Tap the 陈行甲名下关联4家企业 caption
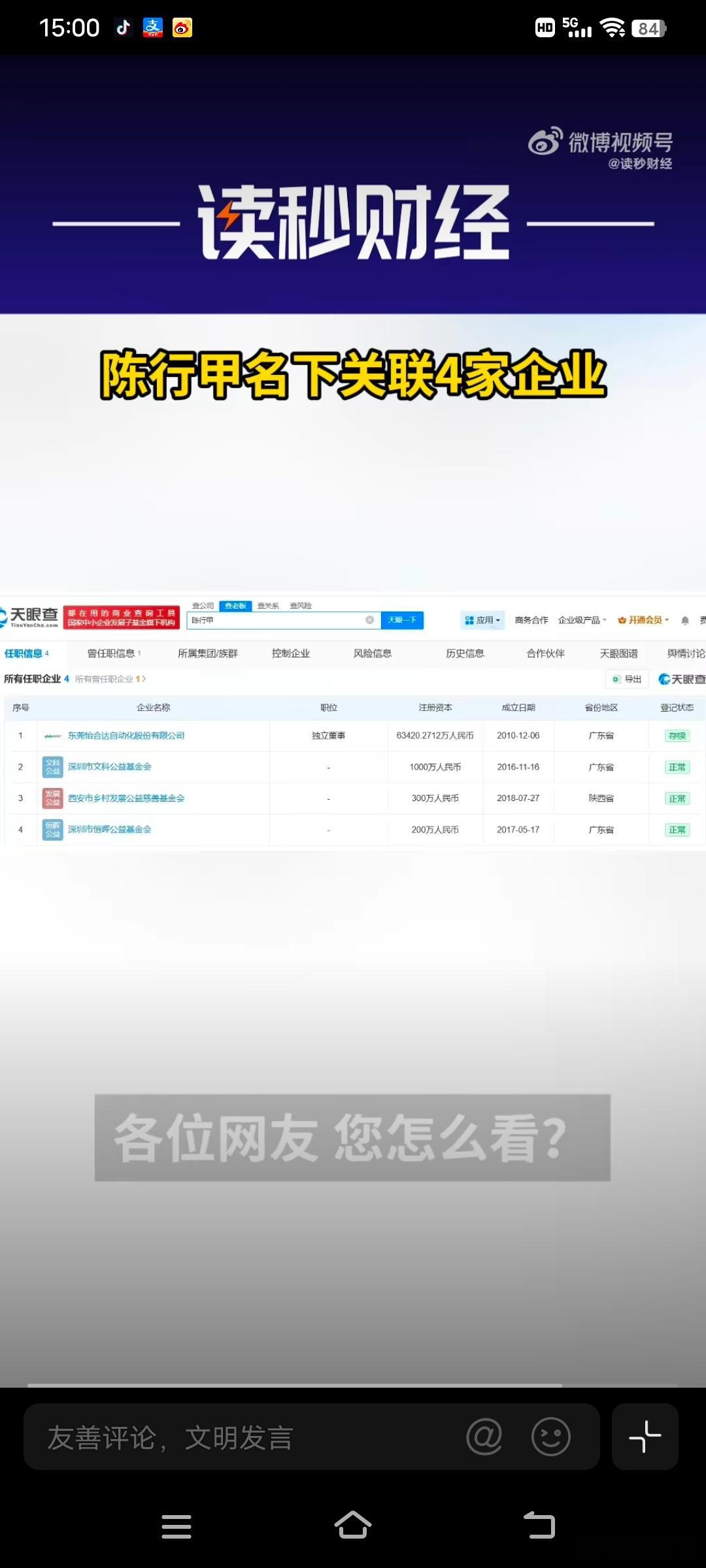The image size is (706, 1568). (353, 374)
